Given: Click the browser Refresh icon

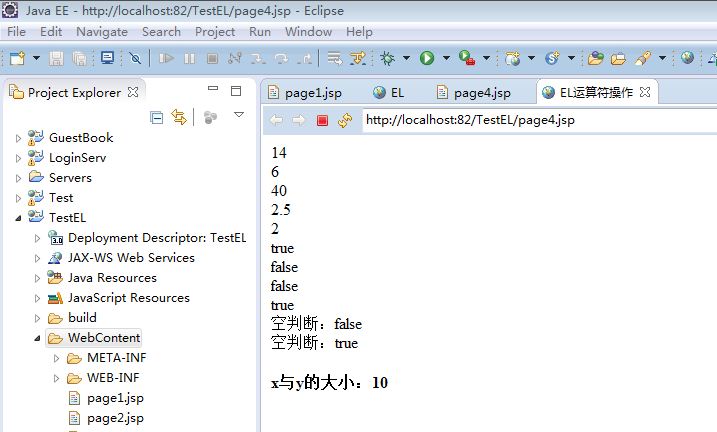Looking at the screenshot, I should 345,120.
